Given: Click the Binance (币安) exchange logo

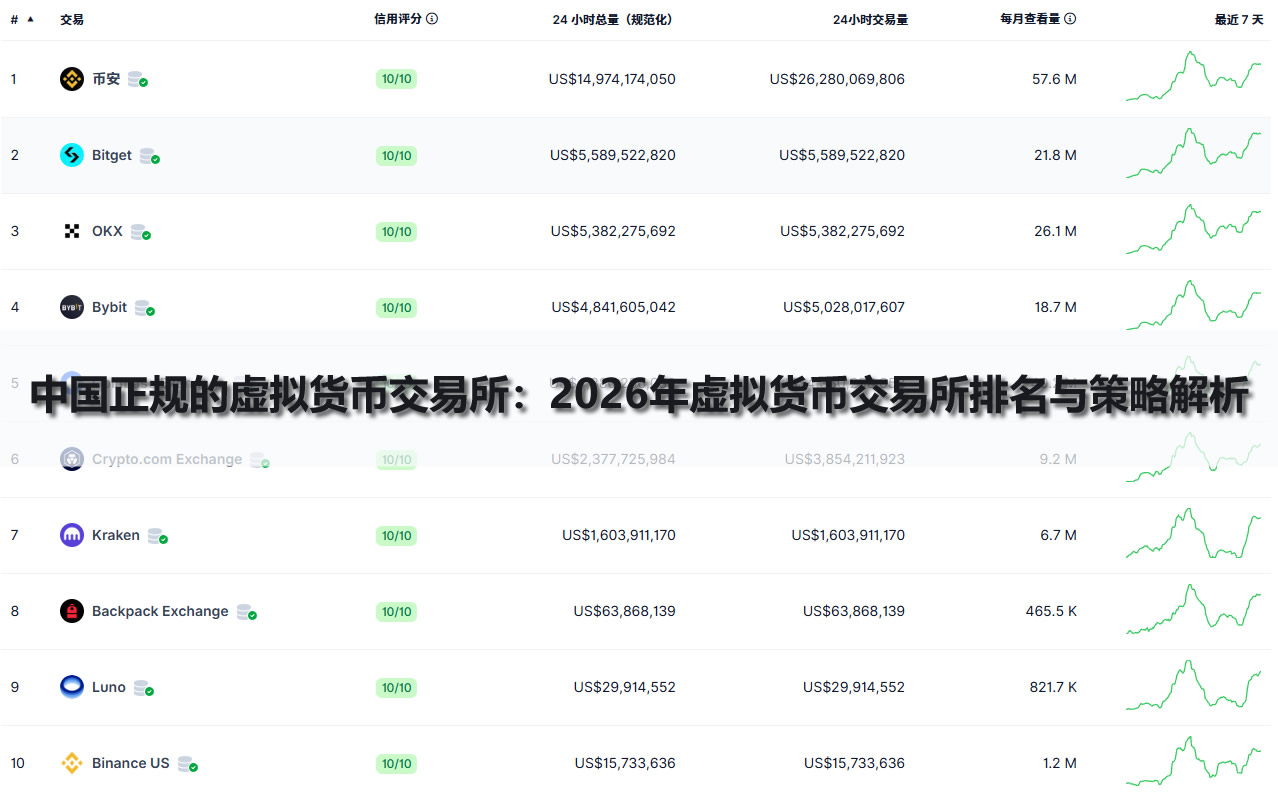Looking at the screenshot, I should coord(72,79).
